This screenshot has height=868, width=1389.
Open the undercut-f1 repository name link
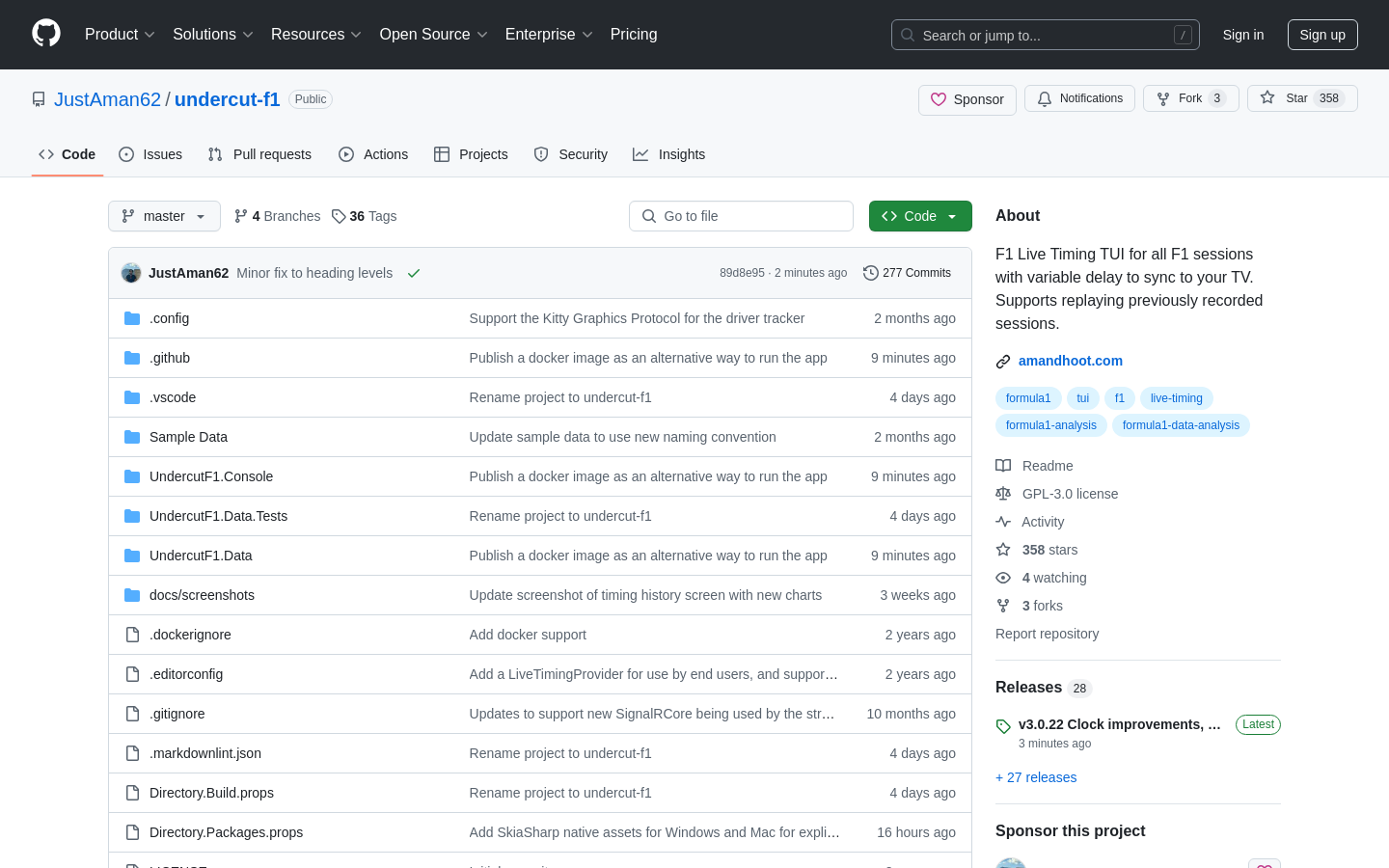(x=228, y=99)
